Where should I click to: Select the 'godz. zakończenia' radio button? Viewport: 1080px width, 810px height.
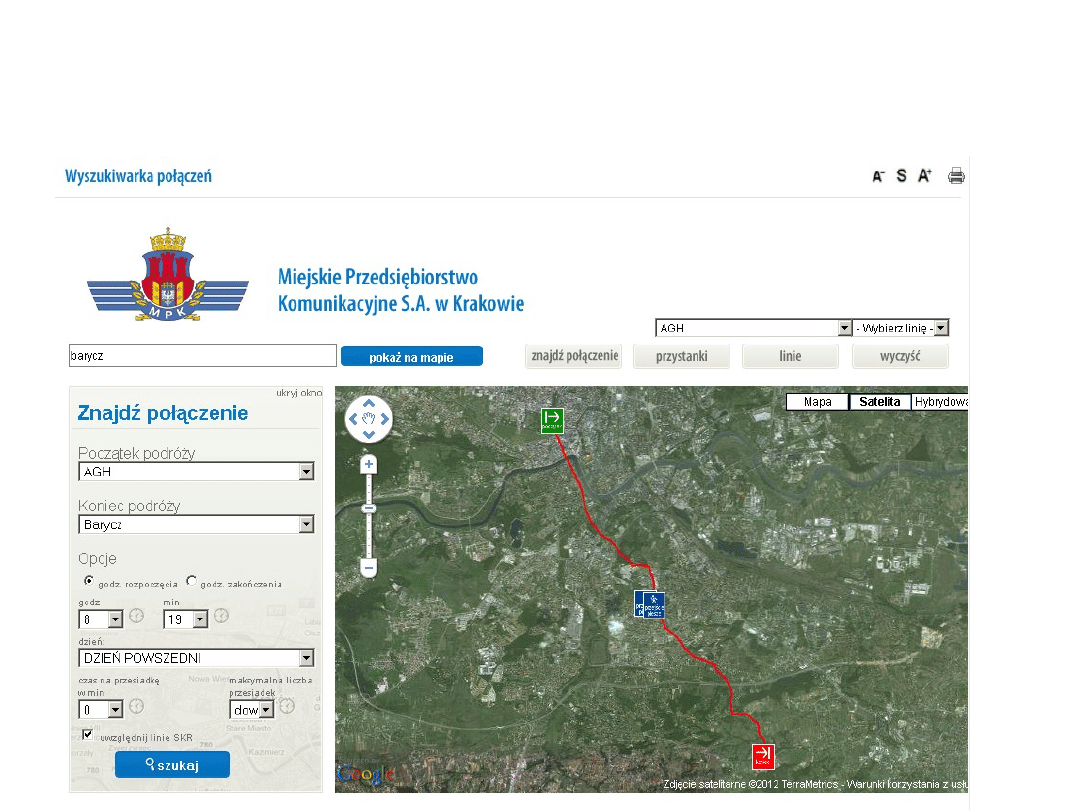tap(192, 580)
